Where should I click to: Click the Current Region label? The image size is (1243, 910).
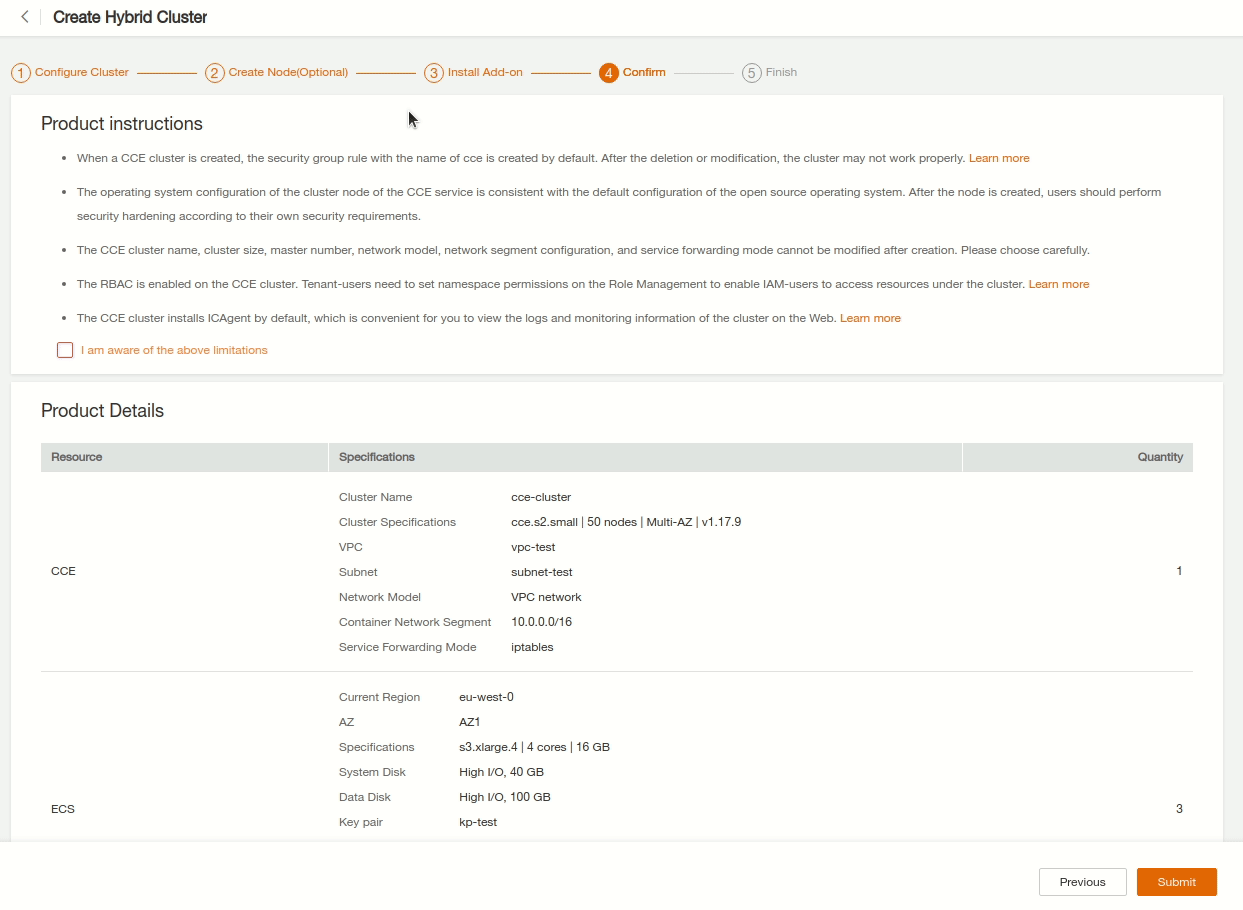click(379, 697)
